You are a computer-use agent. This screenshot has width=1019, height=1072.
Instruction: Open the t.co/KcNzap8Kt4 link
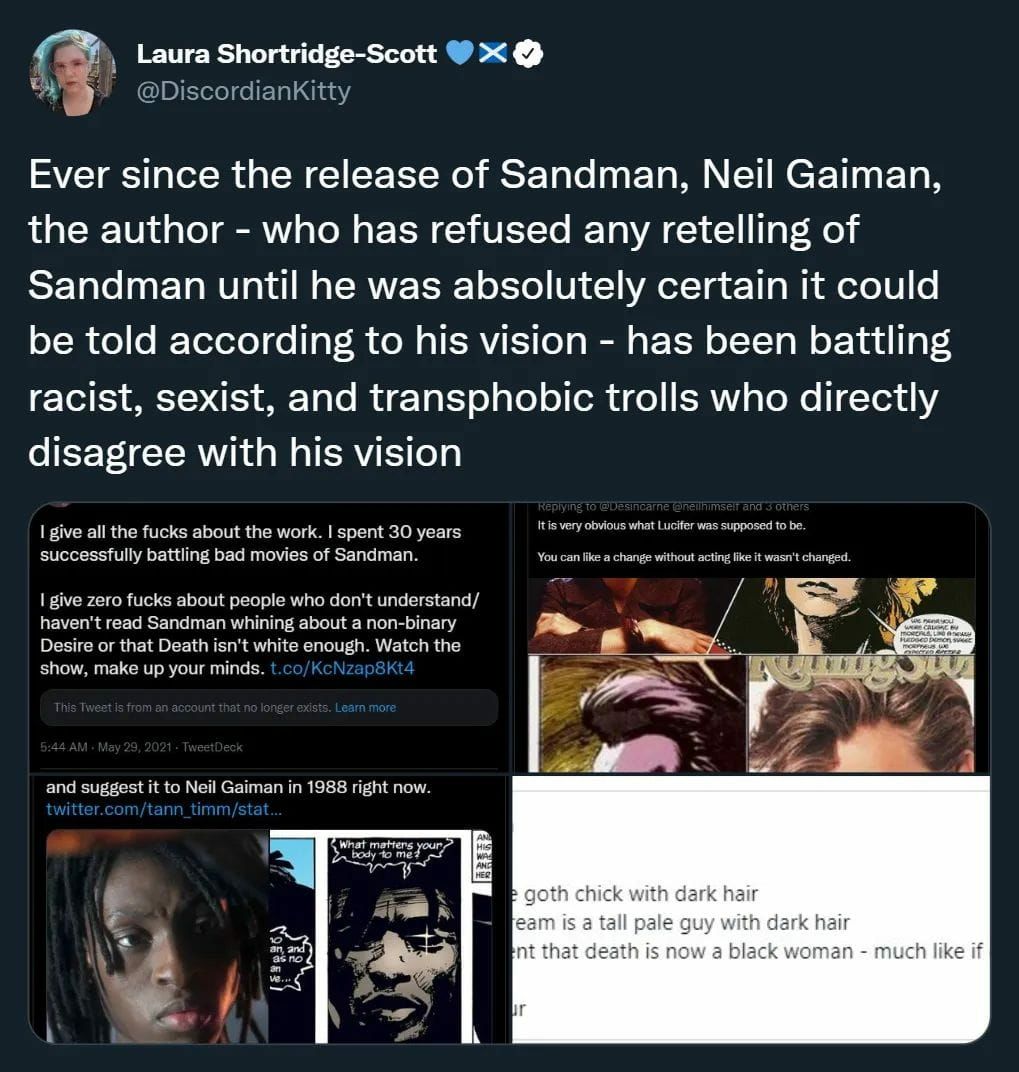[x=342, y=667]
